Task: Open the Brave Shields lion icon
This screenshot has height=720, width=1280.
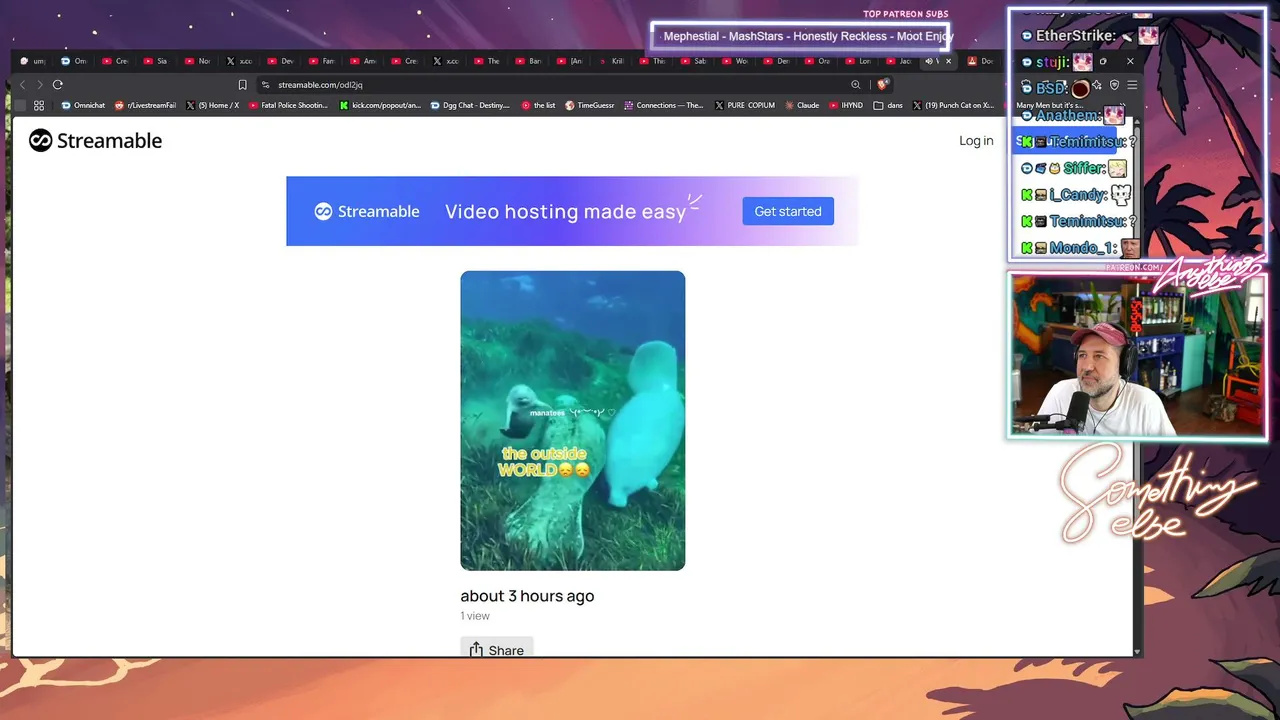Action: 882,85
